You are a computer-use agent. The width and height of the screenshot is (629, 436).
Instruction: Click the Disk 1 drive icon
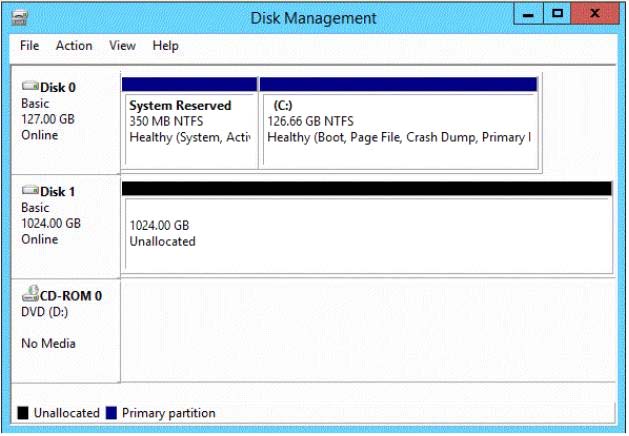point(29,191)
